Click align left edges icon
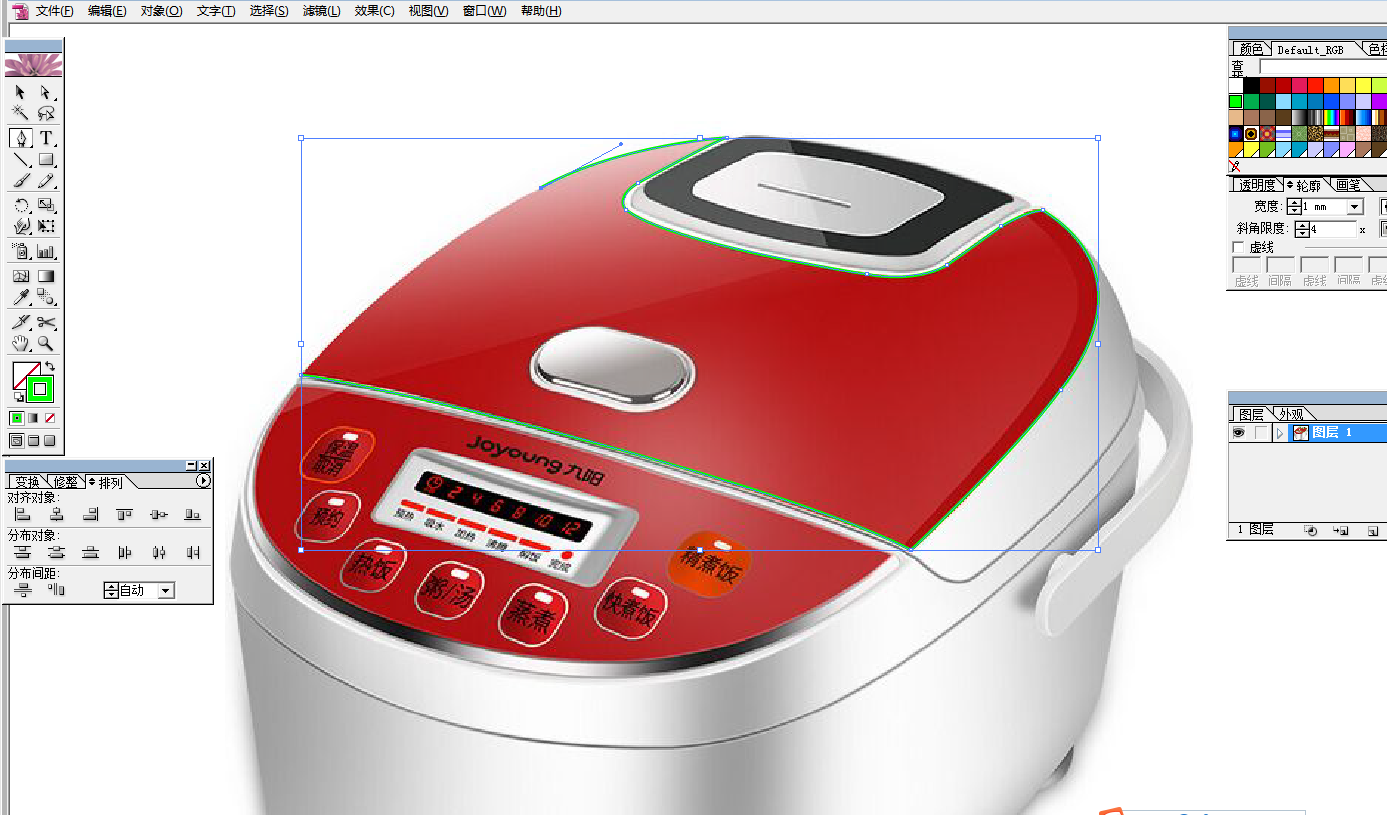This screenshot has height=815, width=1387. 22,514
